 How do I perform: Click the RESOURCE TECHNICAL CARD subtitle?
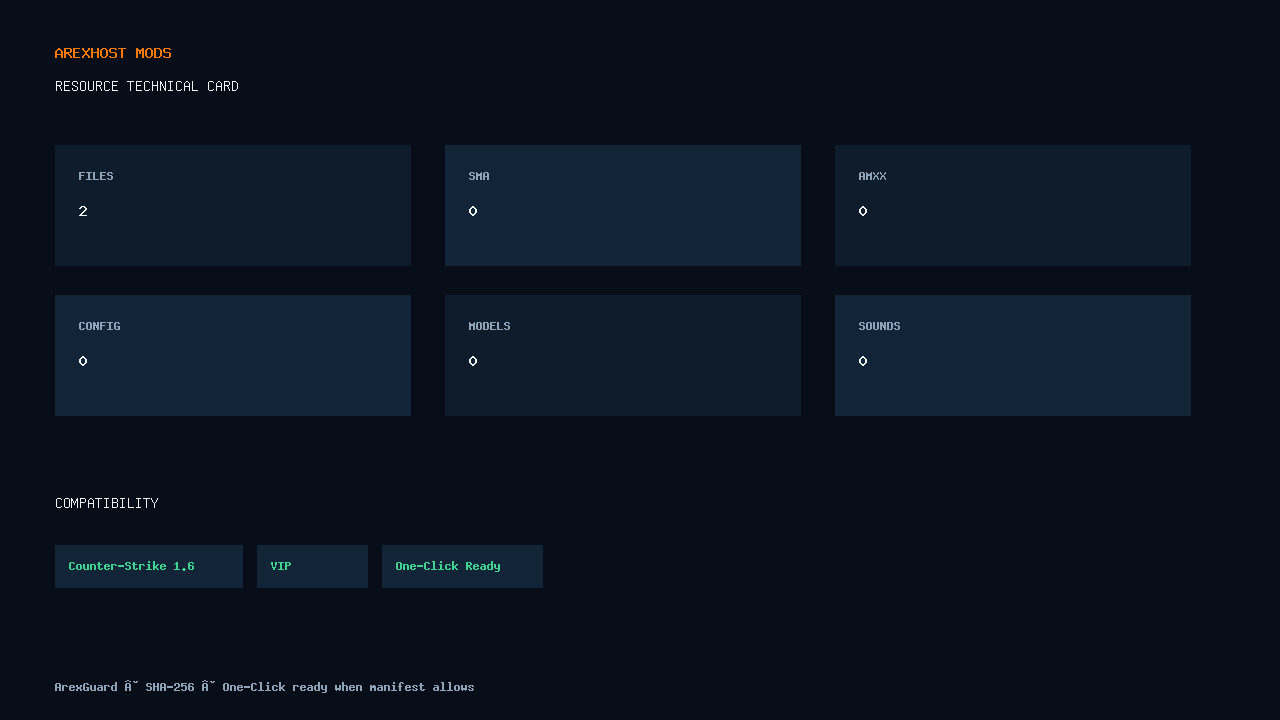pos(147,86)
